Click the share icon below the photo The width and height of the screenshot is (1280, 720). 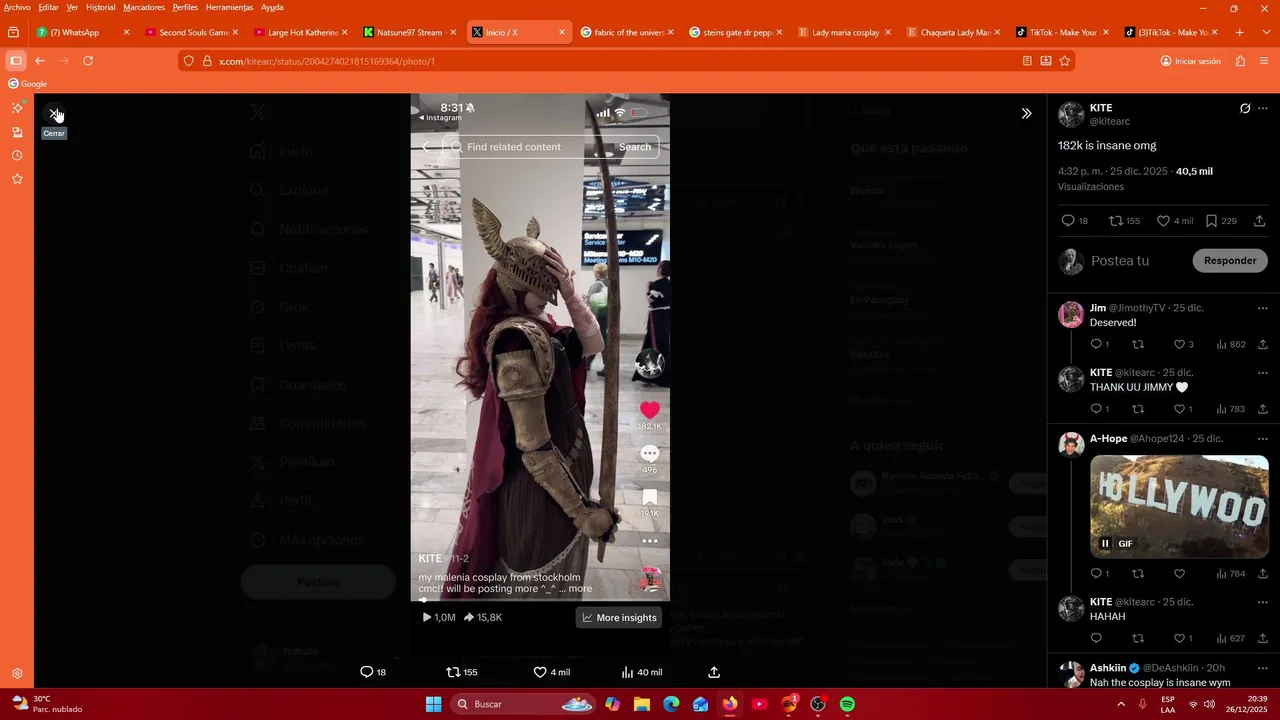pyautogui.click(x=714, y=672)
